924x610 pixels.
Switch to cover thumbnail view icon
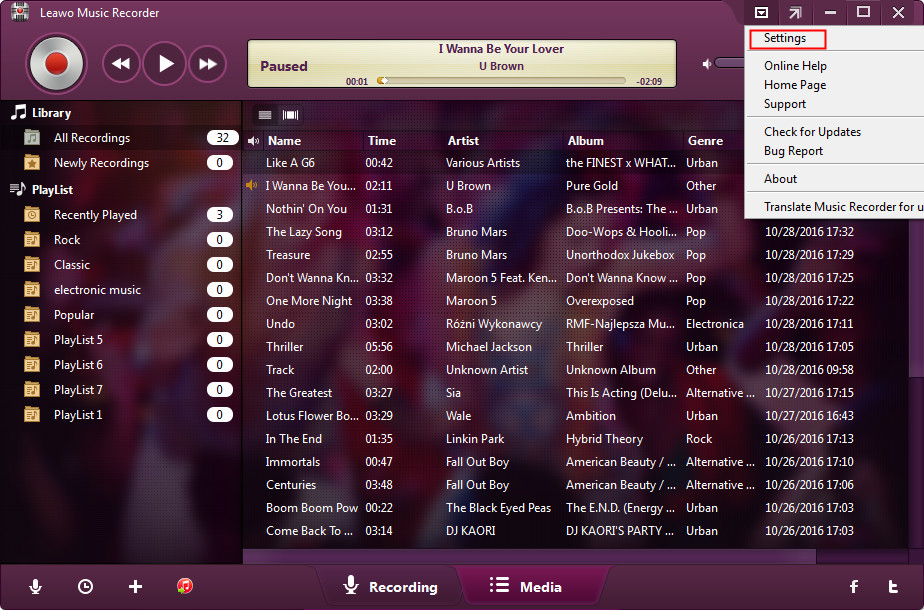coord(291,115)
